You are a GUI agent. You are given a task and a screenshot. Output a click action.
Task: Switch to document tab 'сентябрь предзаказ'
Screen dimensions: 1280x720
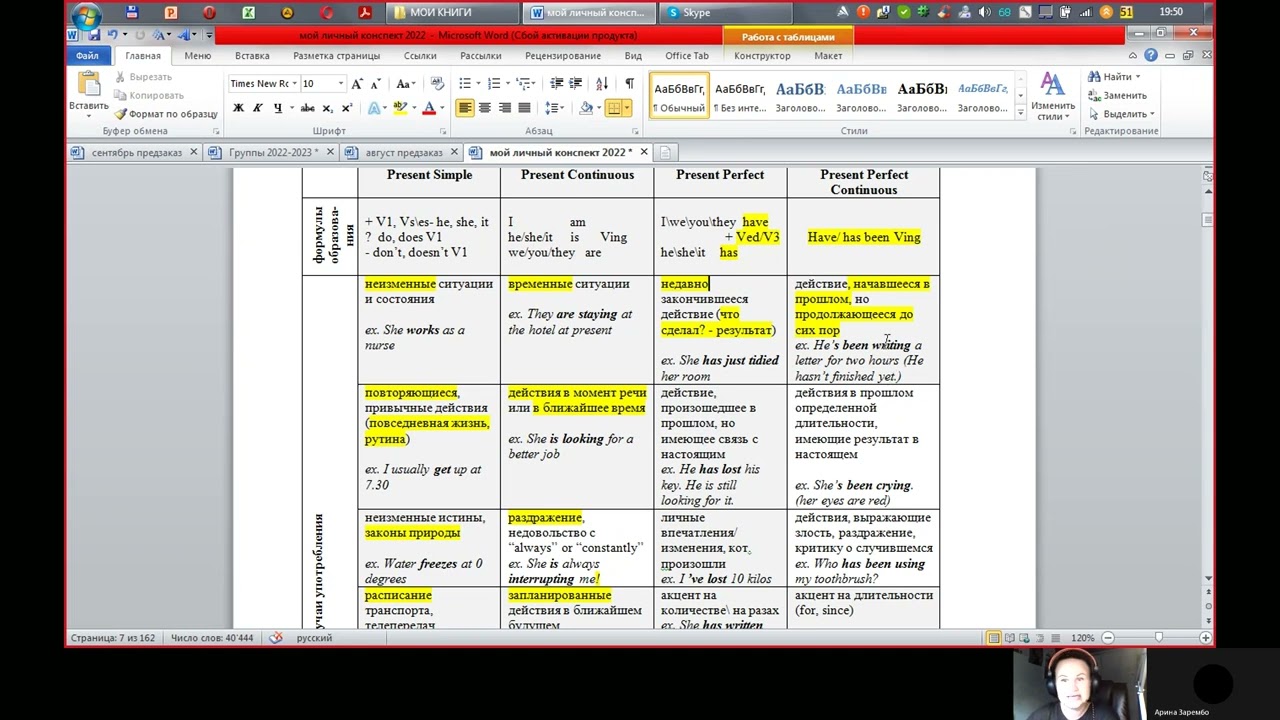click(136, 152)
